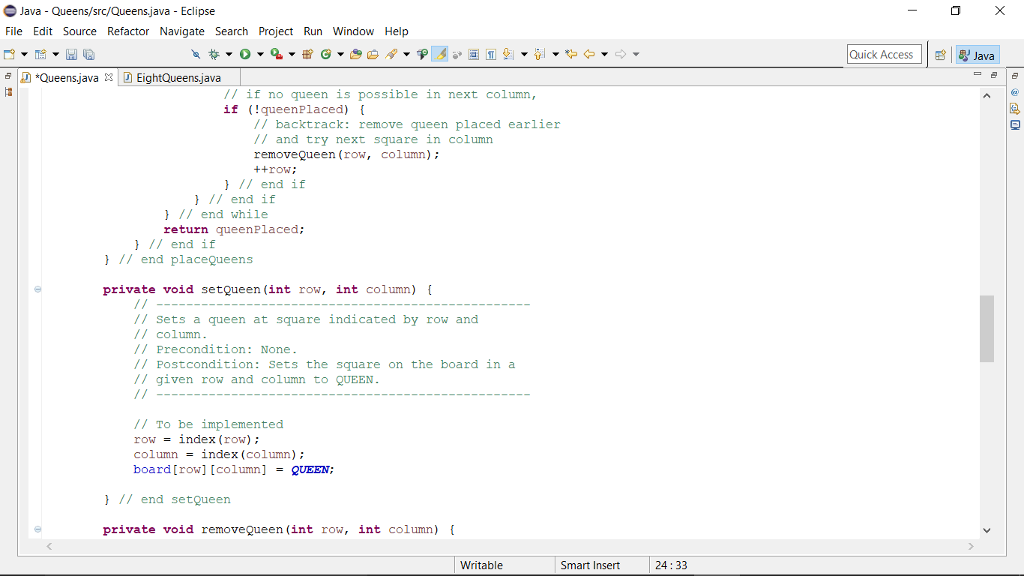The image size is (1024, 576).
Task: Open the Window menu
Action: (353, 31)
